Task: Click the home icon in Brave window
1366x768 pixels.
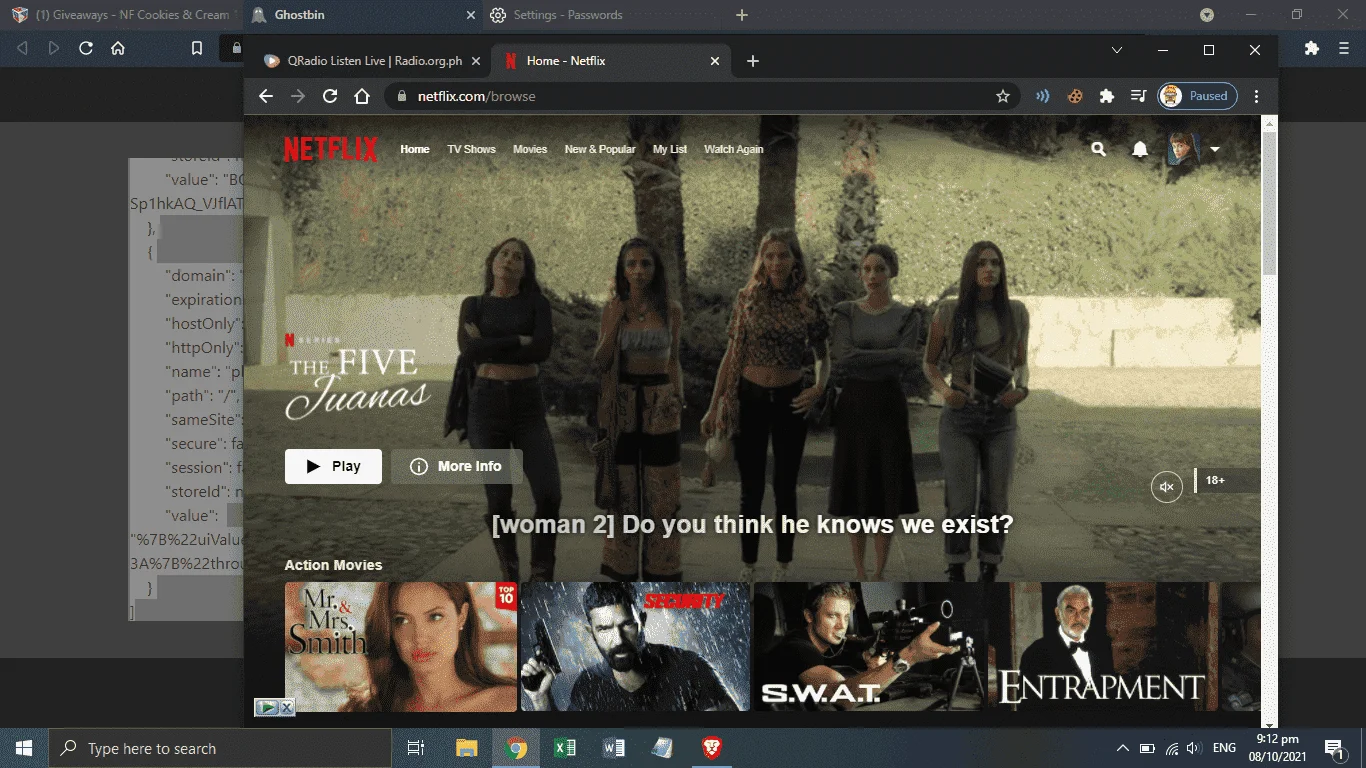Action: pyautogui.click(x=118, y=48)
